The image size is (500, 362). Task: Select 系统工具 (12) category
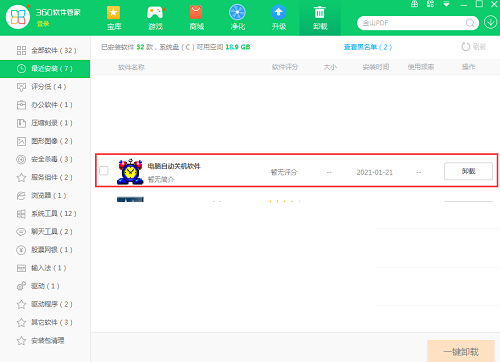click(45, 213)
